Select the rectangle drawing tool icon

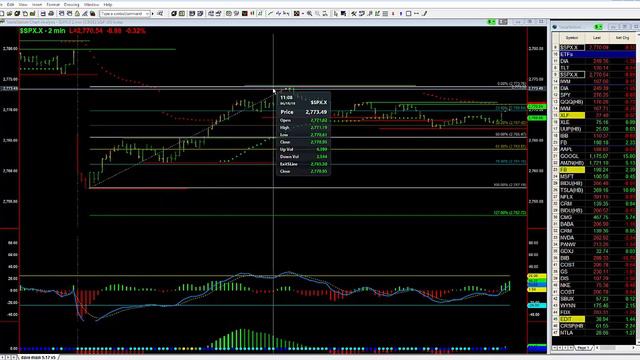[409, 13]
